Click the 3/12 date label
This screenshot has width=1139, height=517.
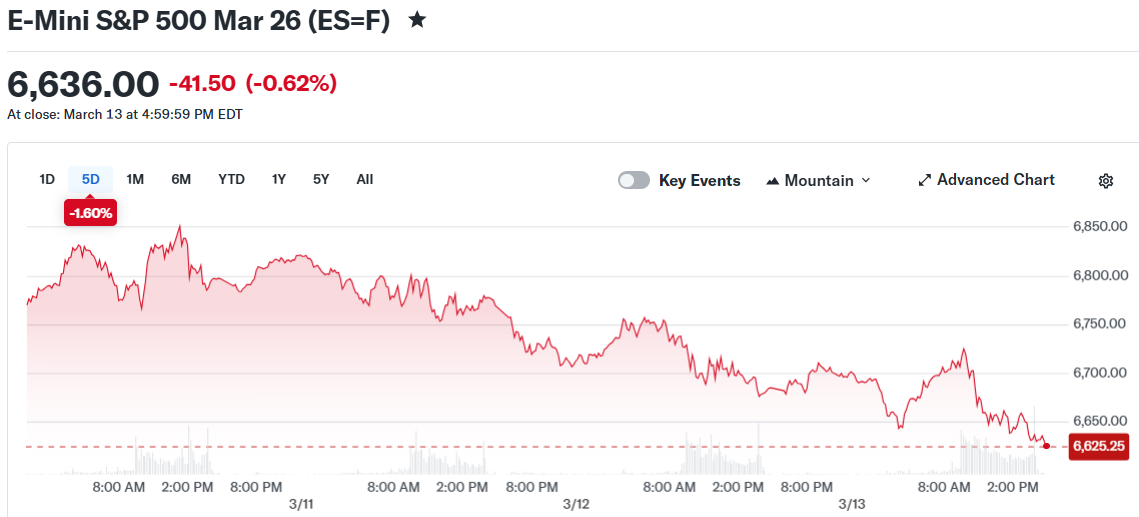tap(575, 503)
